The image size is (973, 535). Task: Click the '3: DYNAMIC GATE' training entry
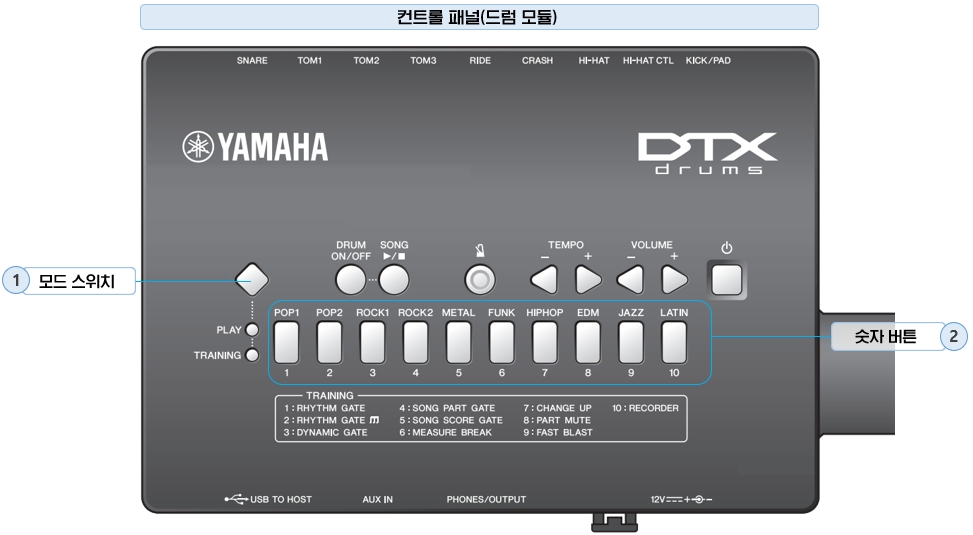pos(326,432)
